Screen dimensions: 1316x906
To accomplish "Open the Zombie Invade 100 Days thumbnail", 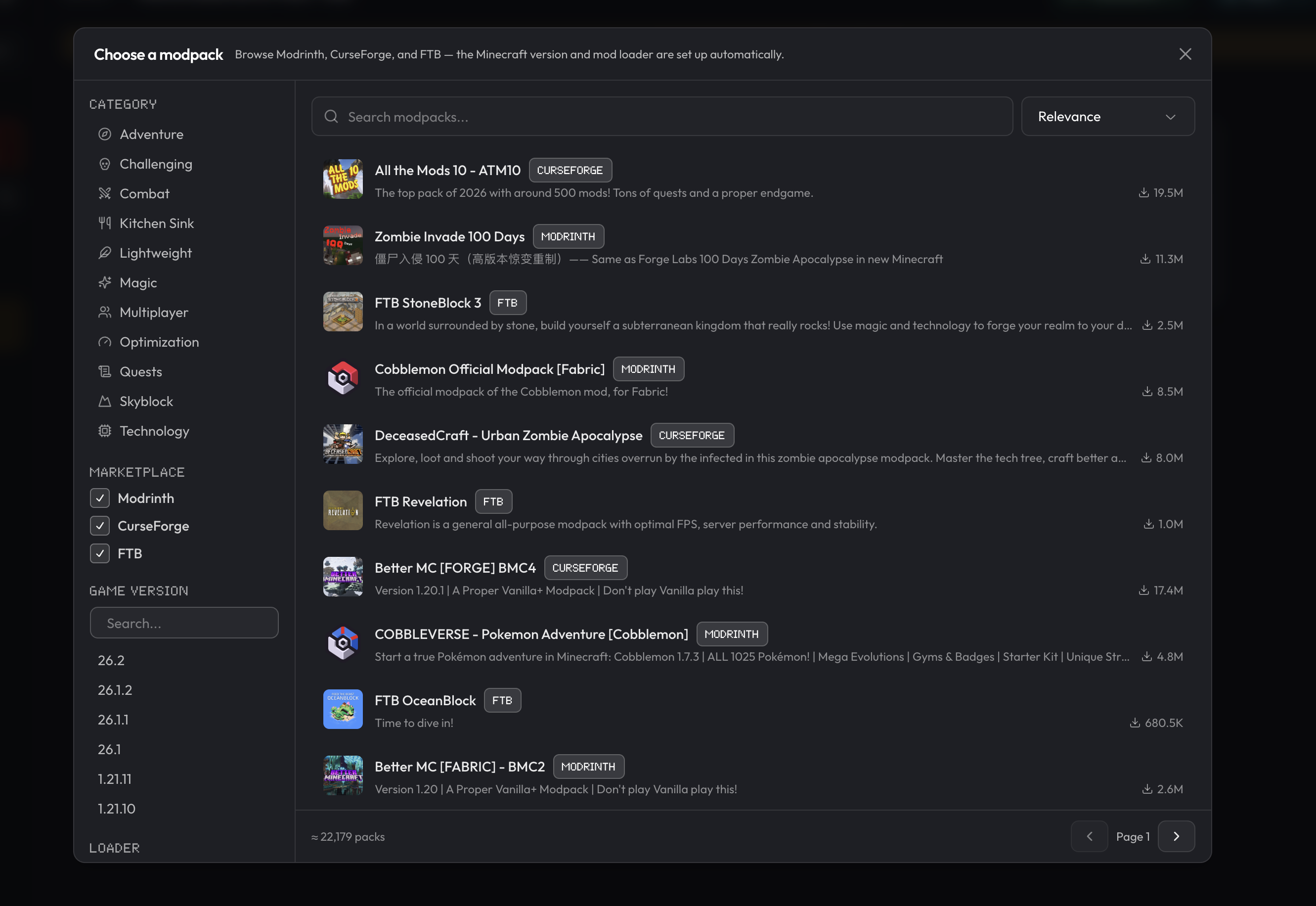I will click(x=343, y=245).
